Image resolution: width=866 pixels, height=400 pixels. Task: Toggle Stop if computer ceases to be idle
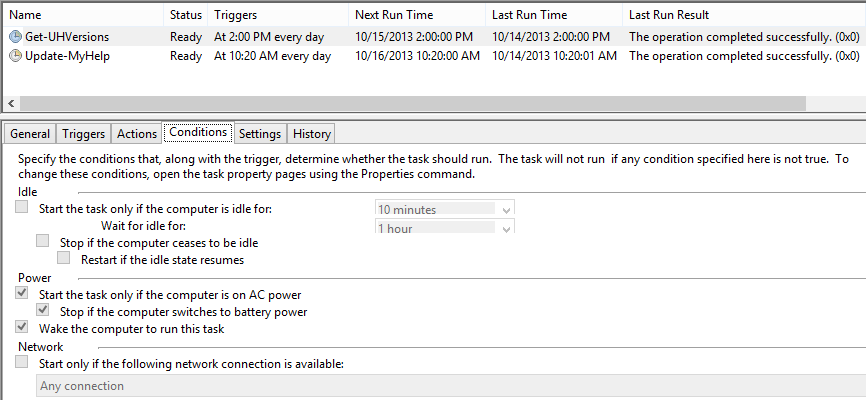43,241
